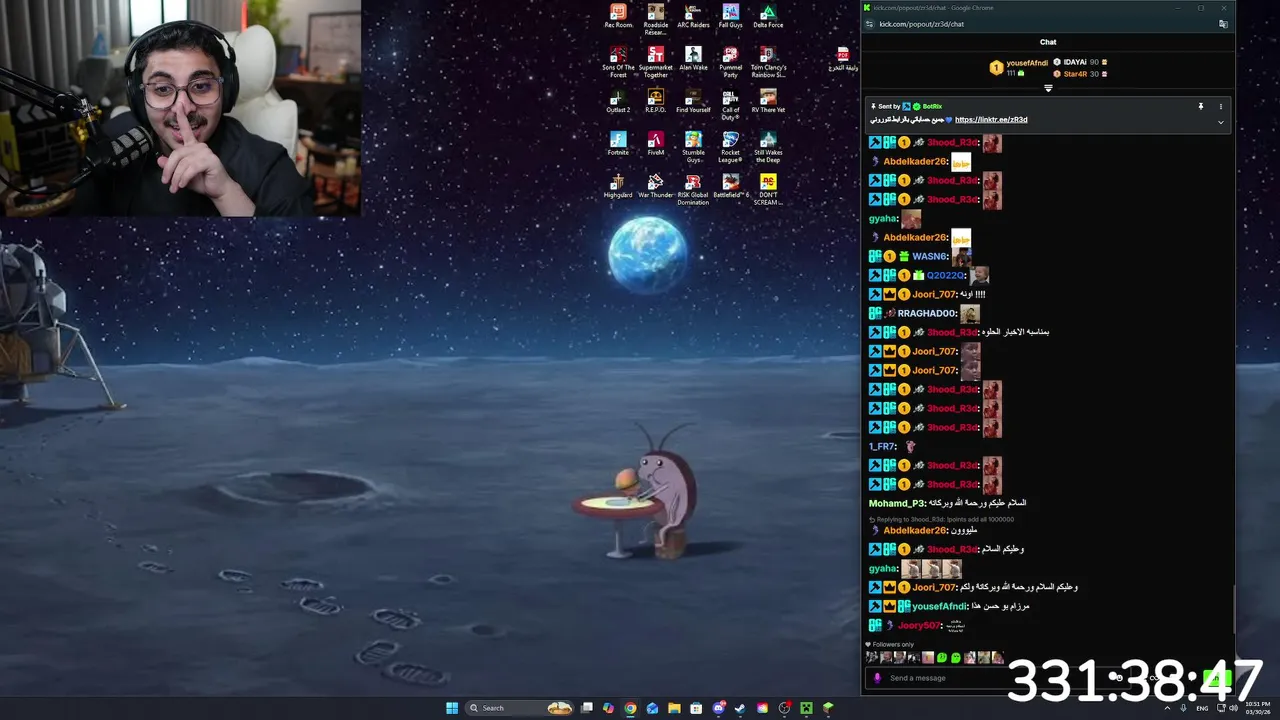The width and height of the screenshot is (1280, 720).
Task: Open the RISK Global Domination shortcut
Action: (x=693, y=189)
